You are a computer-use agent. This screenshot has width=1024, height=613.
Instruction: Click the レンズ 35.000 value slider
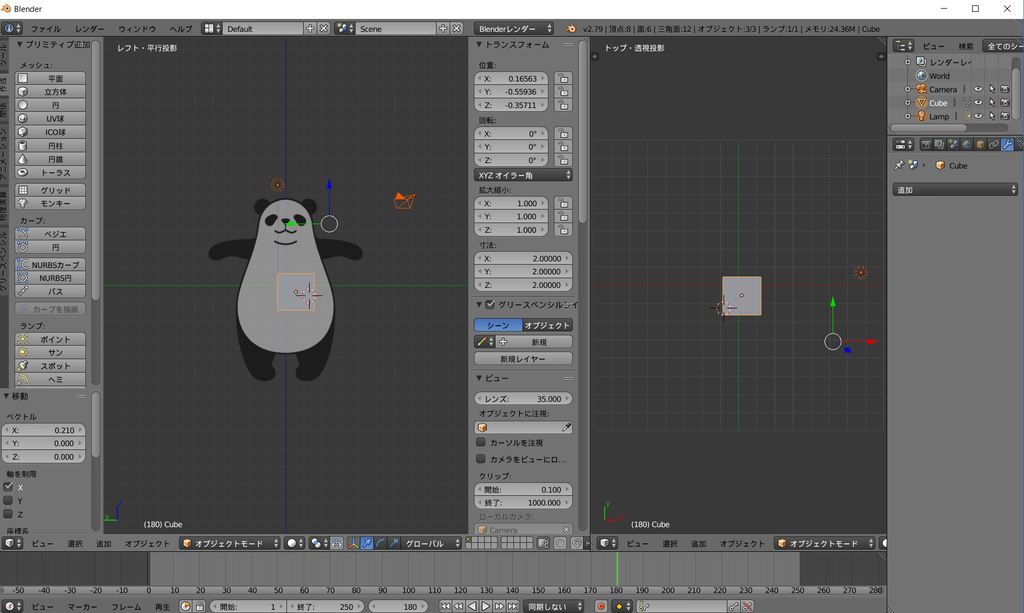click(x=524, y=399)
